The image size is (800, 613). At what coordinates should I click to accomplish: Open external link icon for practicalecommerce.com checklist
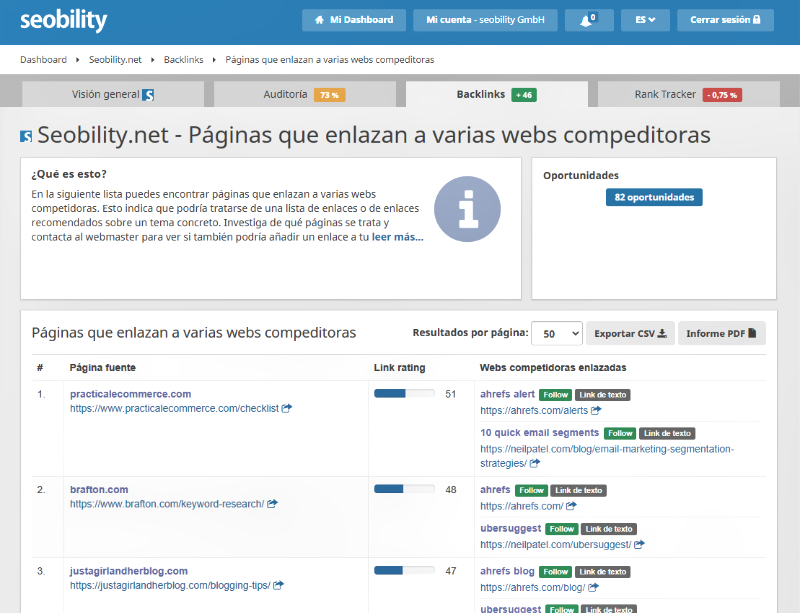(287, 409)
